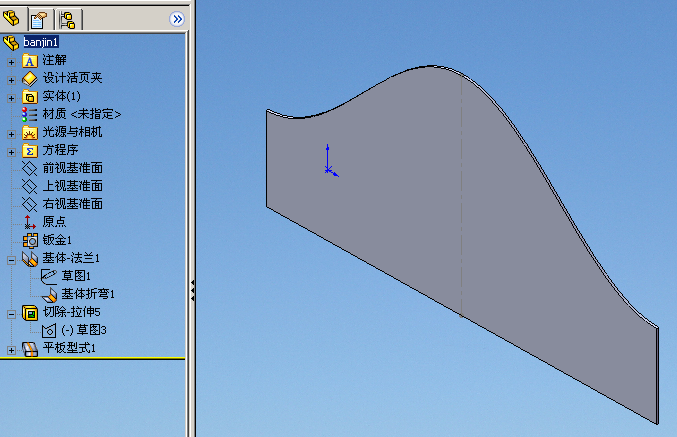Click the 光源与相机 lights folder icon

(x=30, y=133)
